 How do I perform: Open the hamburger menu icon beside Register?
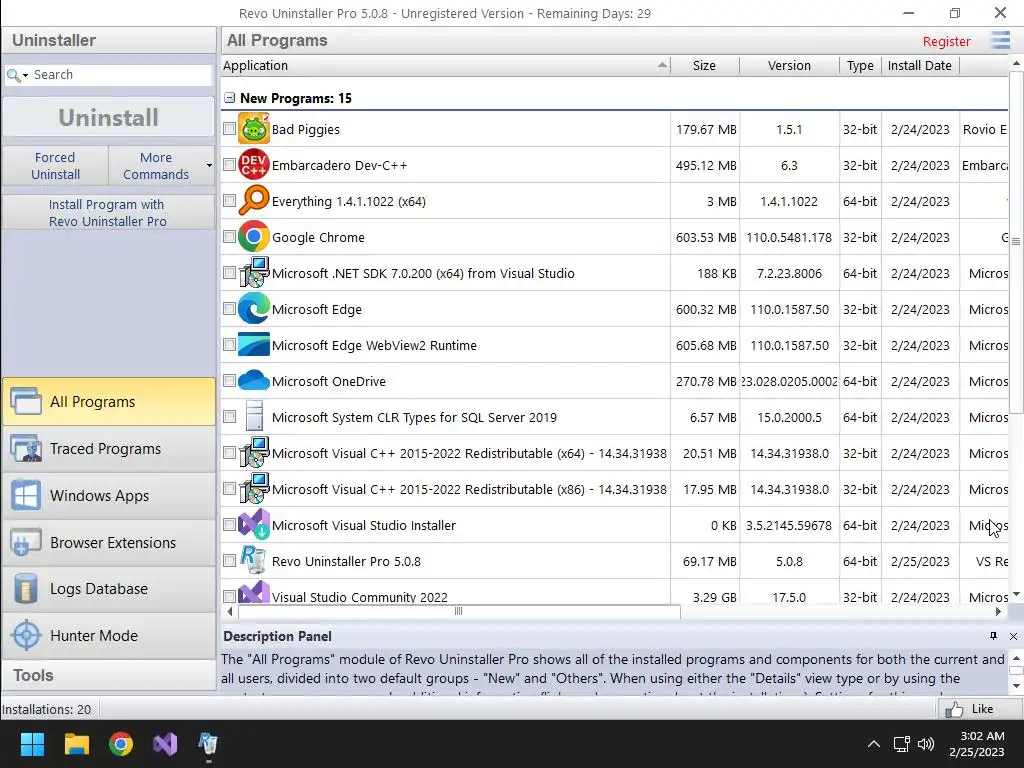[1000, 40]
